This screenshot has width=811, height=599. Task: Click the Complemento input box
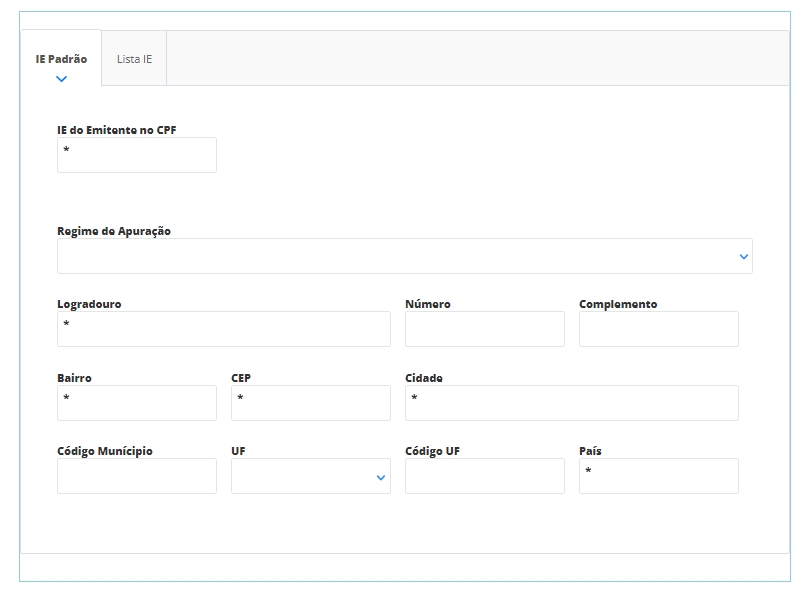click(x=658, y=329)
